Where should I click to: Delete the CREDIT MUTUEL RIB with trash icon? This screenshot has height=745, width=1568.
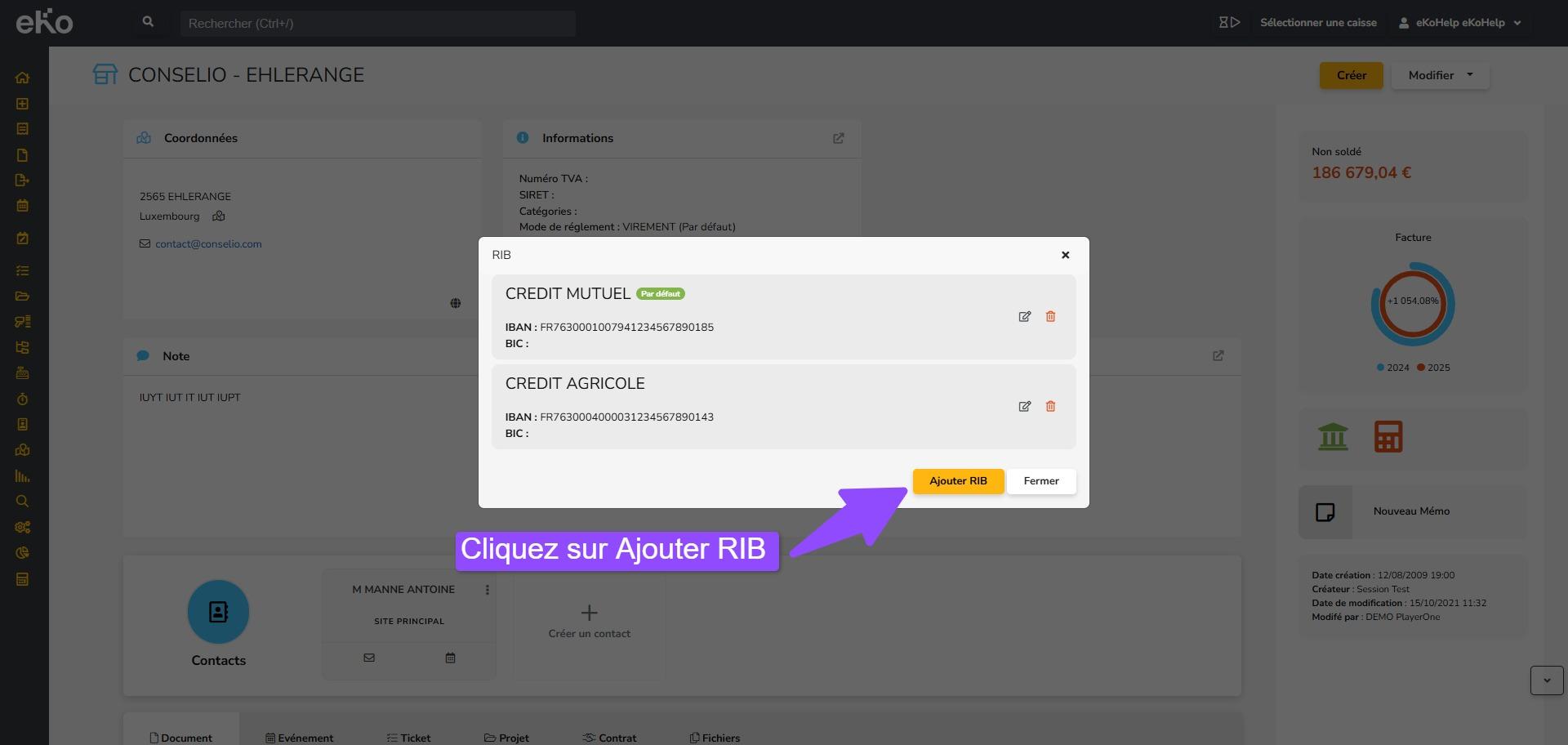coord(1050,317)
